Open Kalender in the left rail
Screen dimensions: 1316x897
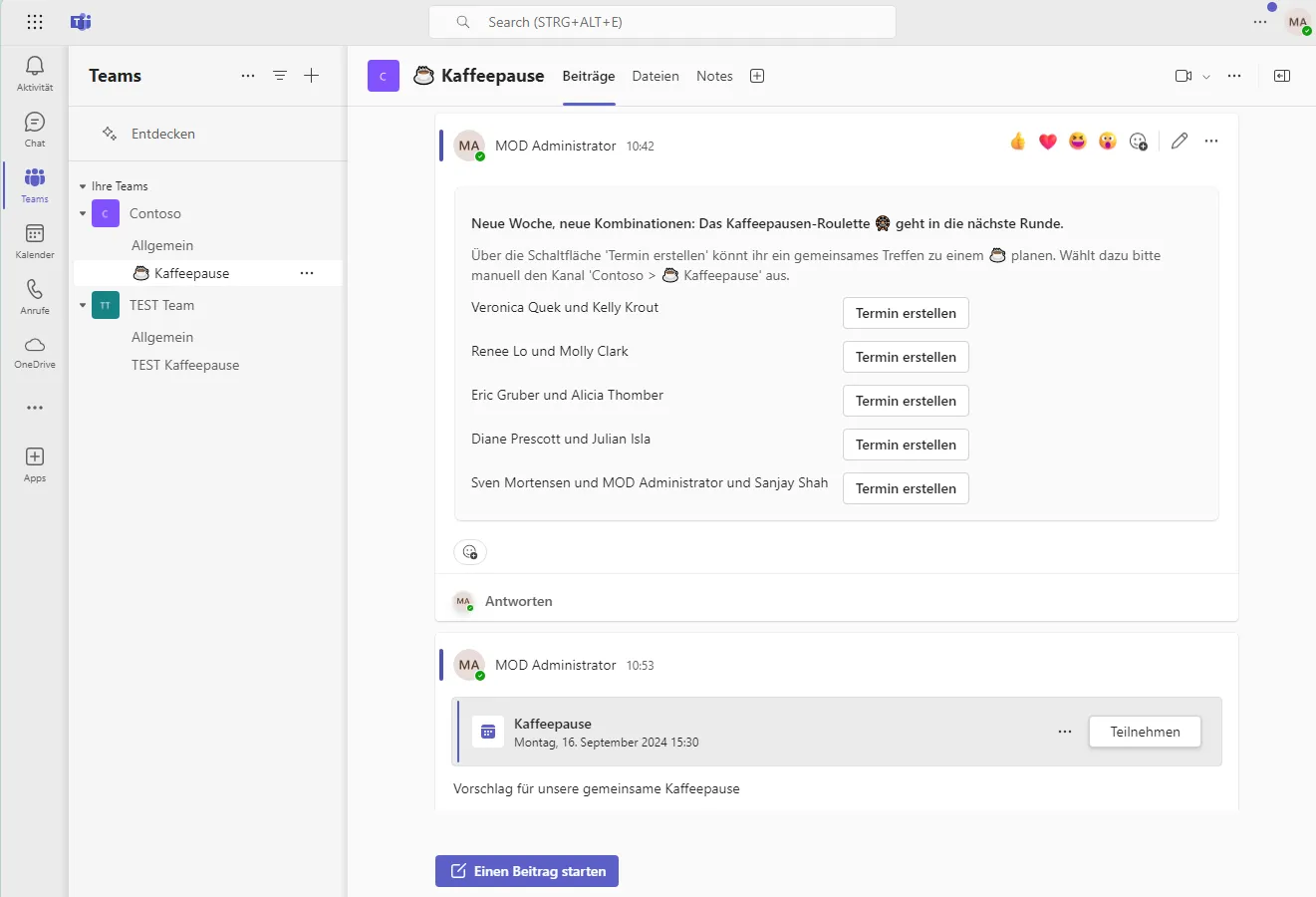(35, 241)
